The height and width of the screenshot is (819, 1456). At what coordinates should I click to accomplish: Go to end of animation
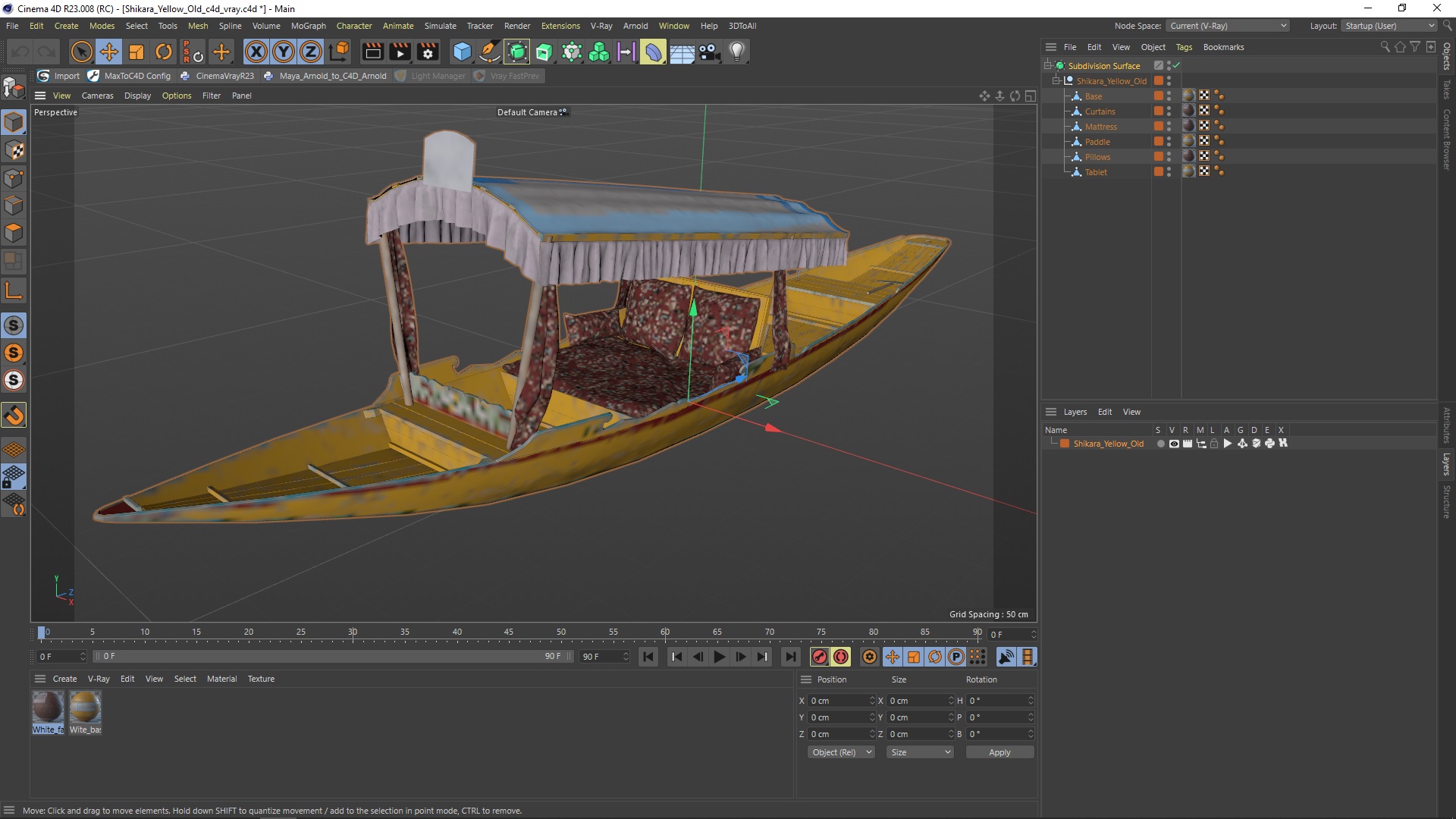791,657
